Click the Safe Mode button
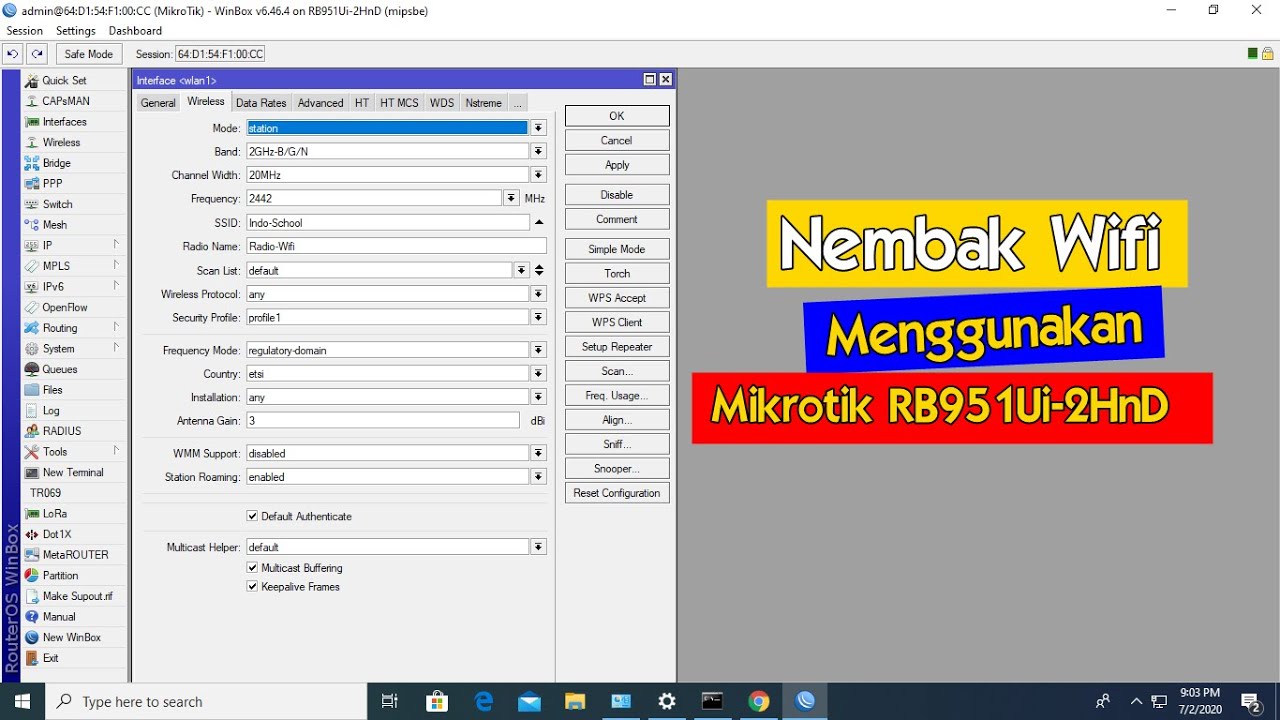This screenshot has height=720, width=1280. (89, 54)
